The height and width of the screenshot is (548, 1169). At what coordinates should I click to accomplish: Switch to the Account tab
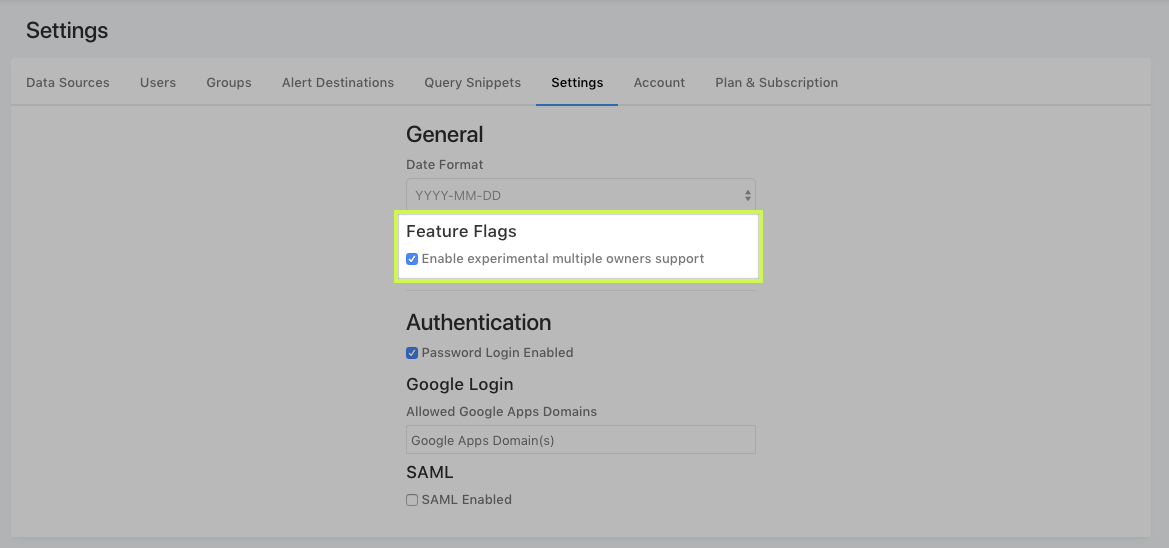click(x=659, y=83)
